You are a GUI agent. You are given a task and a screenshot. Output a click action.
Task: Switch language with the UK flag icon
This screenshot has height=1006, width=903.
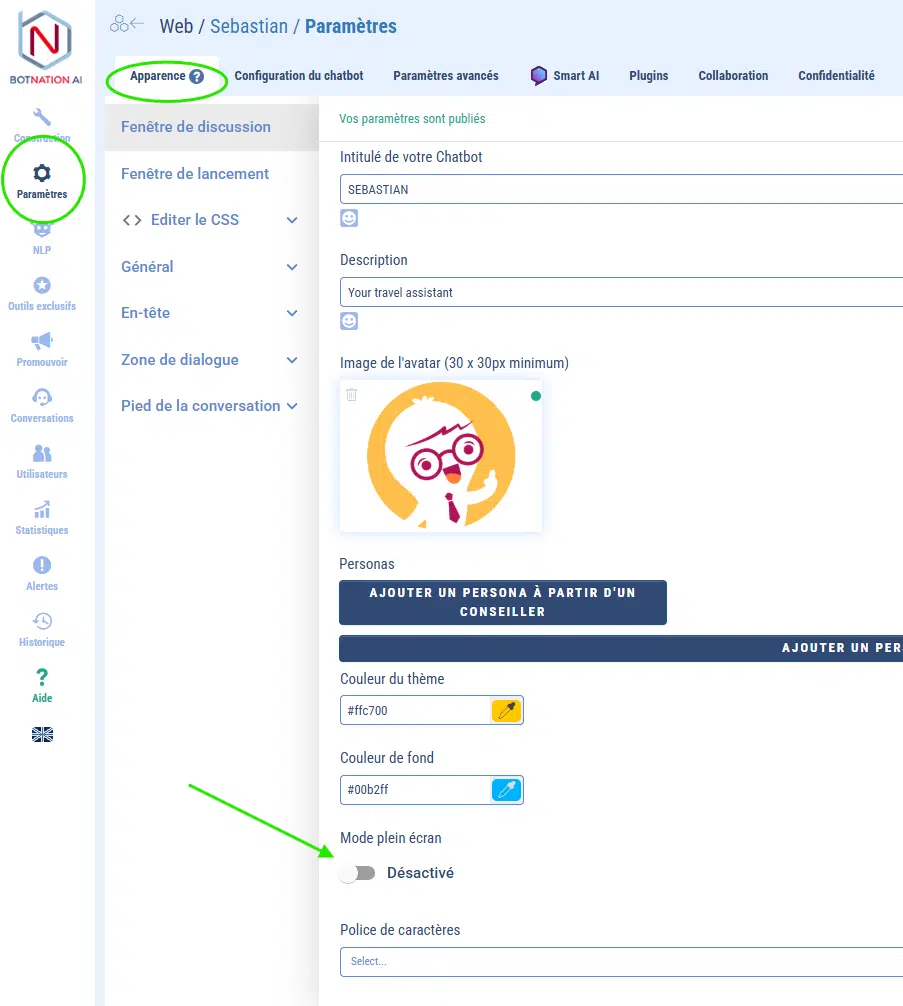tap(42, 735)
